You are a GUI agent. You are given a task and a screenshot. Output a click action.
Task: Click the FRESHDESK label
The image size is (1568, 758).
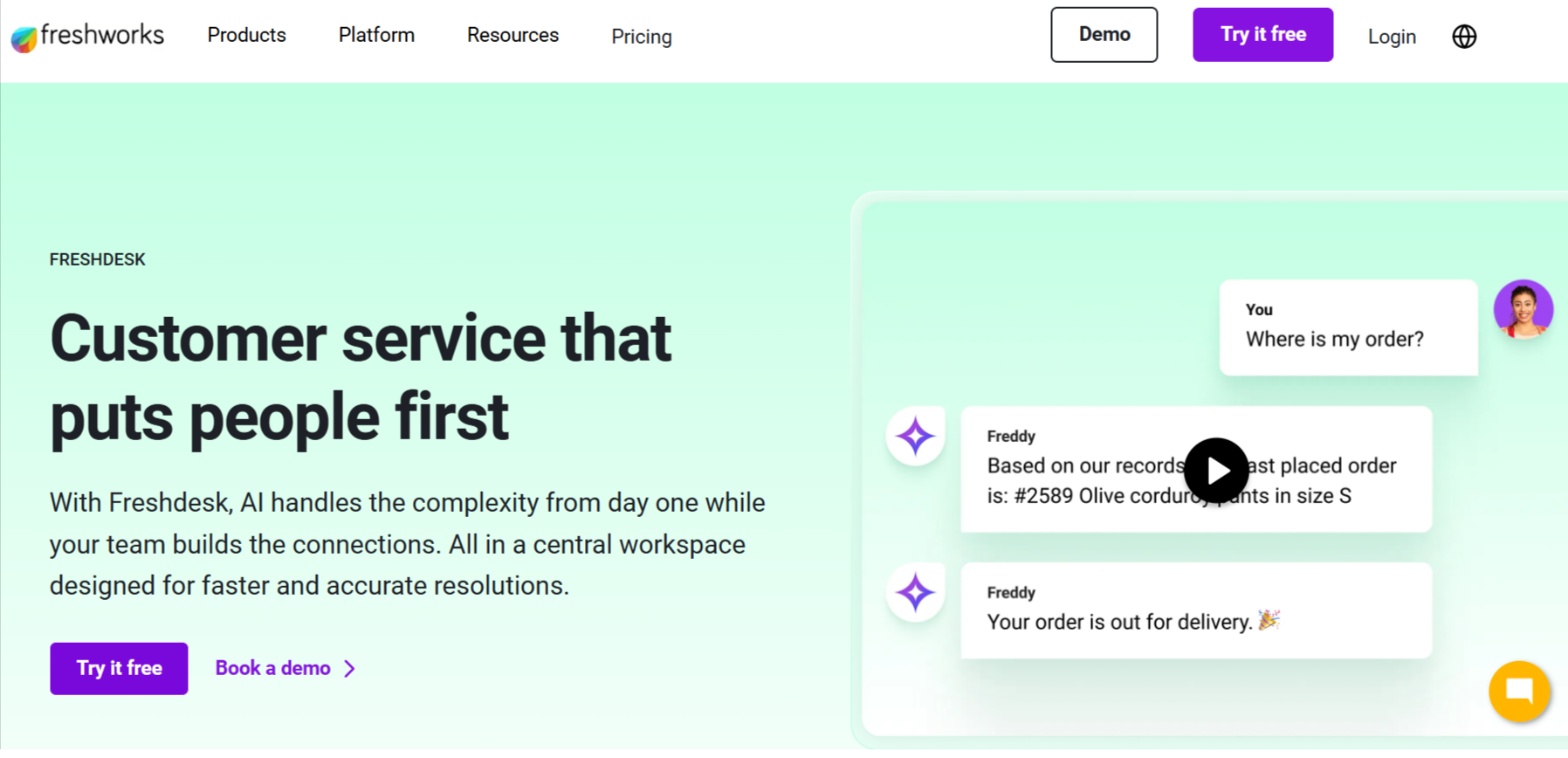[x=98, y=259]
